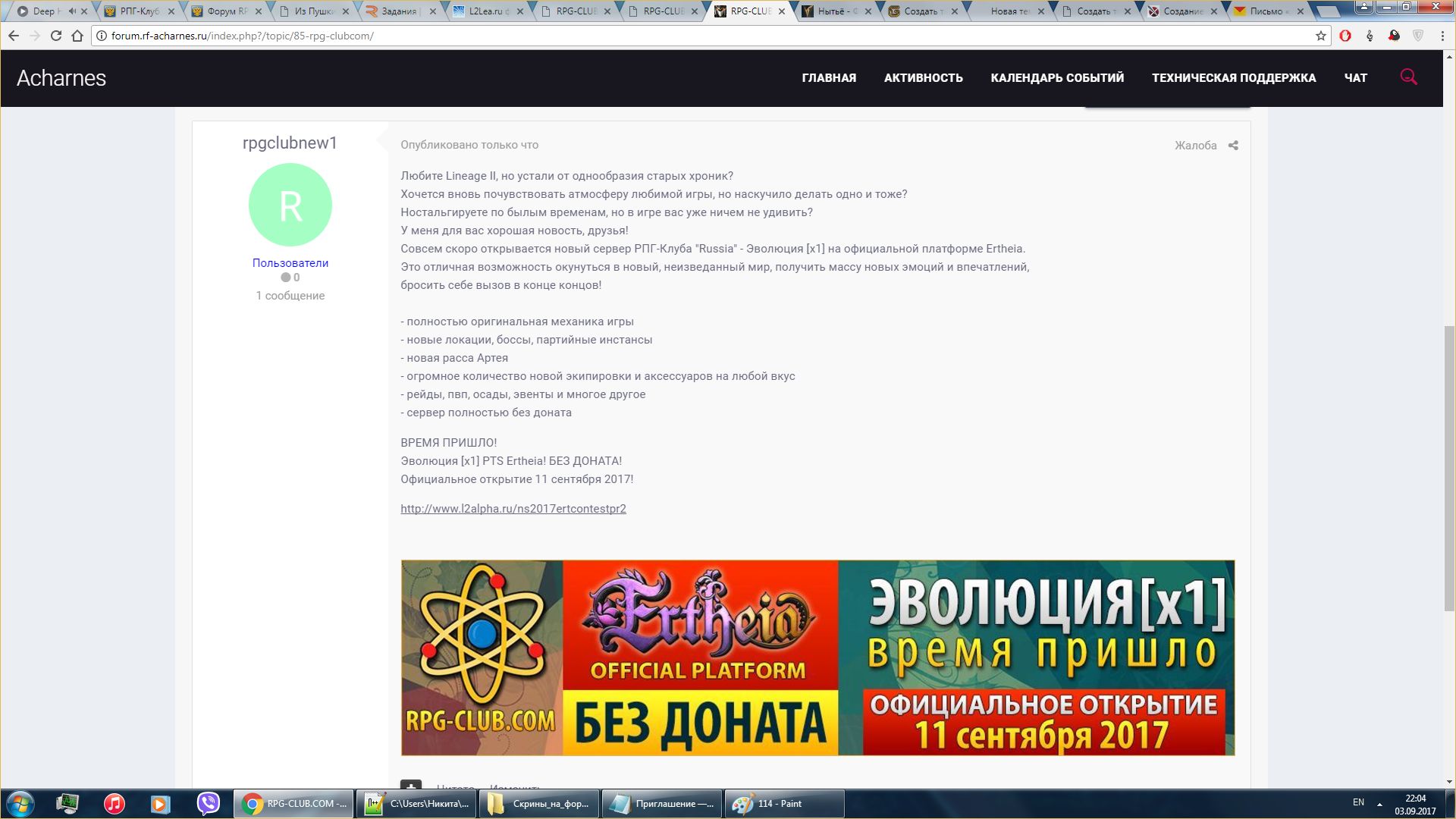View site info icon in address bar
Screen dimensions: 1456x819
click(x=102, y=36)
